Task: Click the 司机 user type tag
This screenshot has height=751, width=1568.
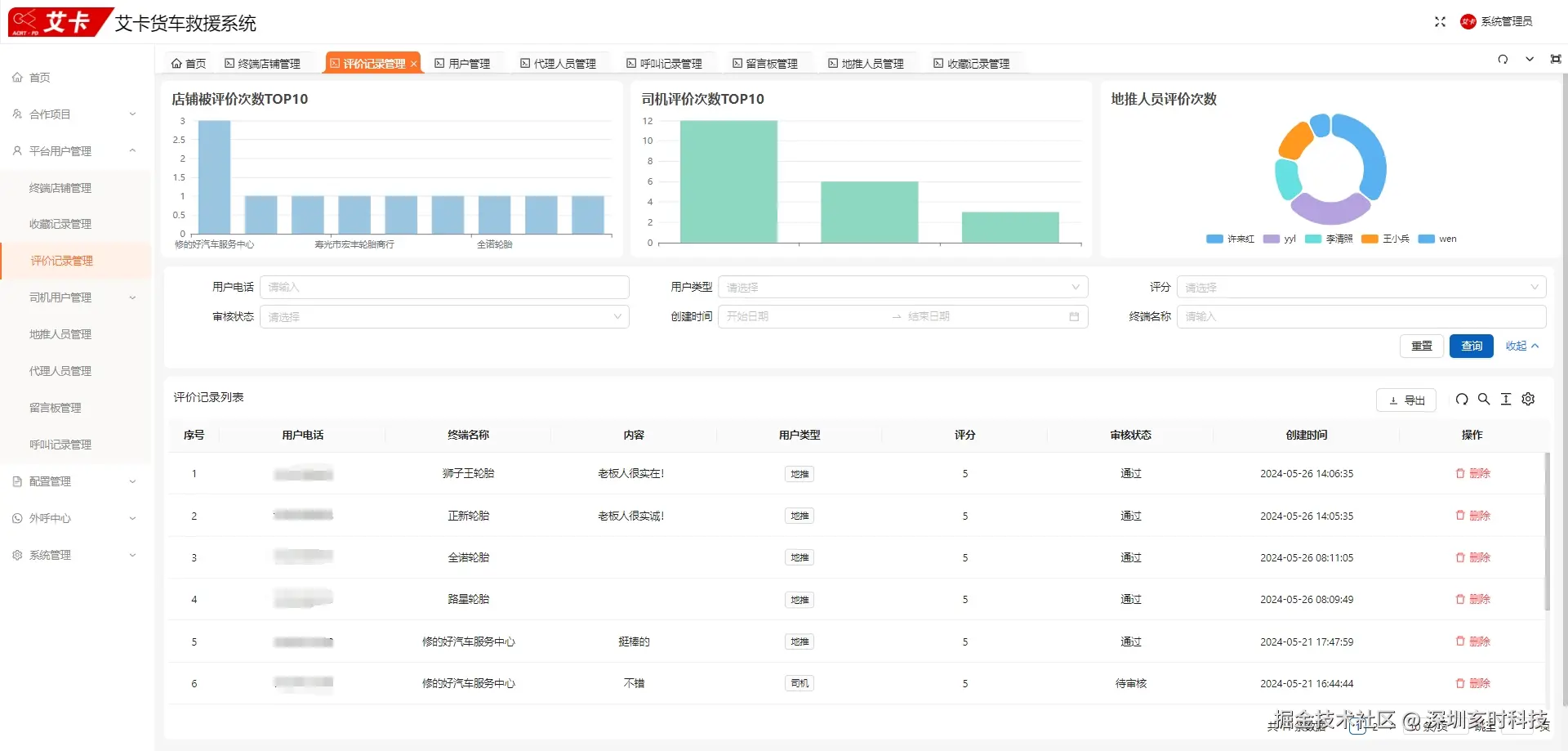Action: (x=800, y=683)
